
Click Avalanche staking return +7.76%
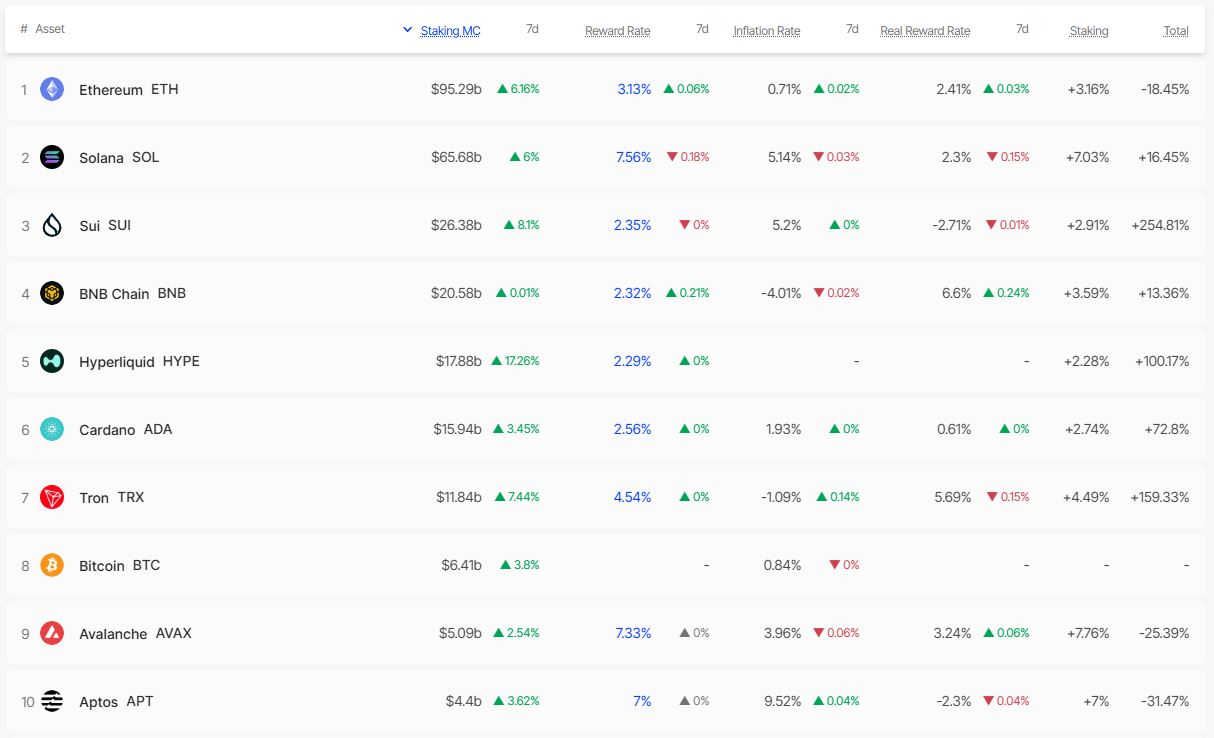click(1086, 633)
